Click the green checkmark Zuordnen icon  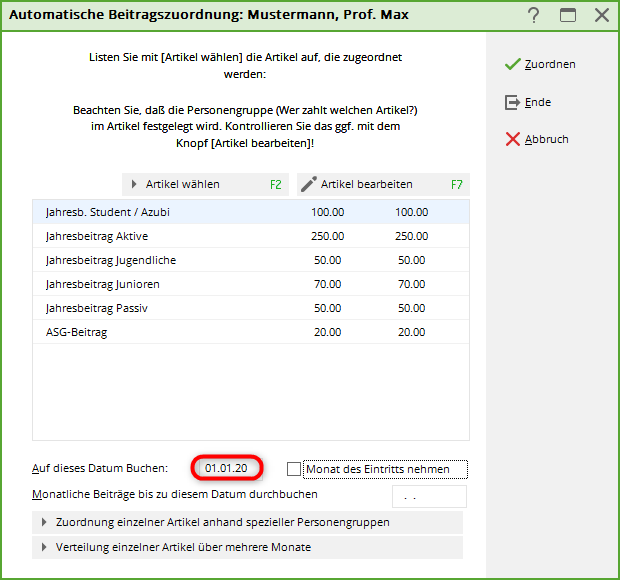coord(513,64)
